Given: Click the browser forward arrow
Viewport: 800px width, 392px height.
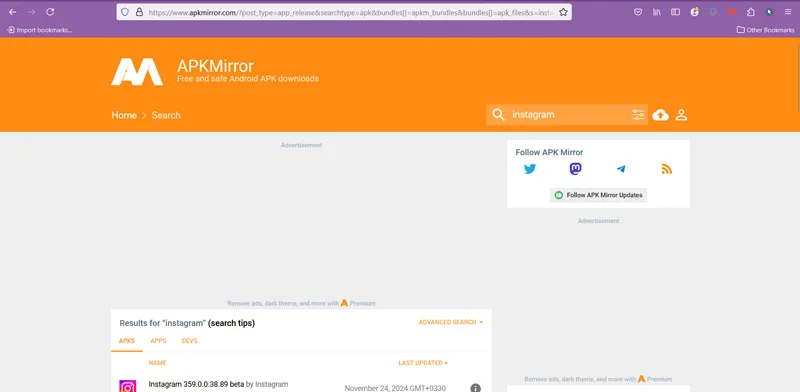Looking at the screenshot, I should pos(32,12).
